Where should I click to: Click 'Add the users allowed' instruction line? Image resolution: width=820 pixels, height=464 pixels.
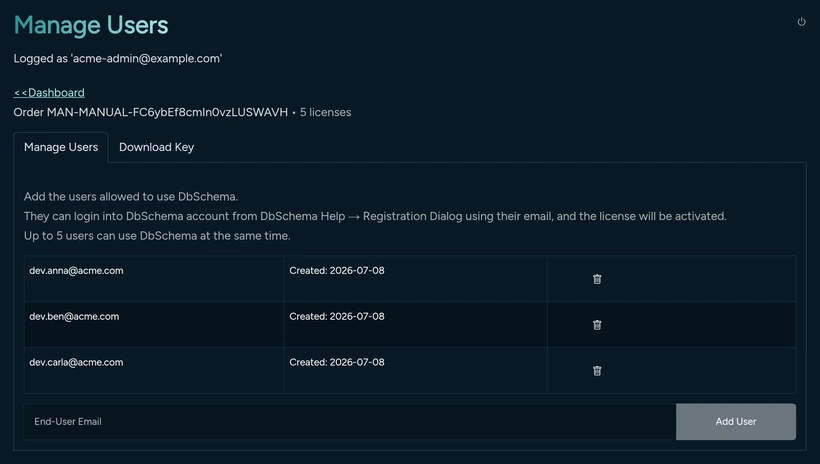pyautogui.click(x=131, y=197)
